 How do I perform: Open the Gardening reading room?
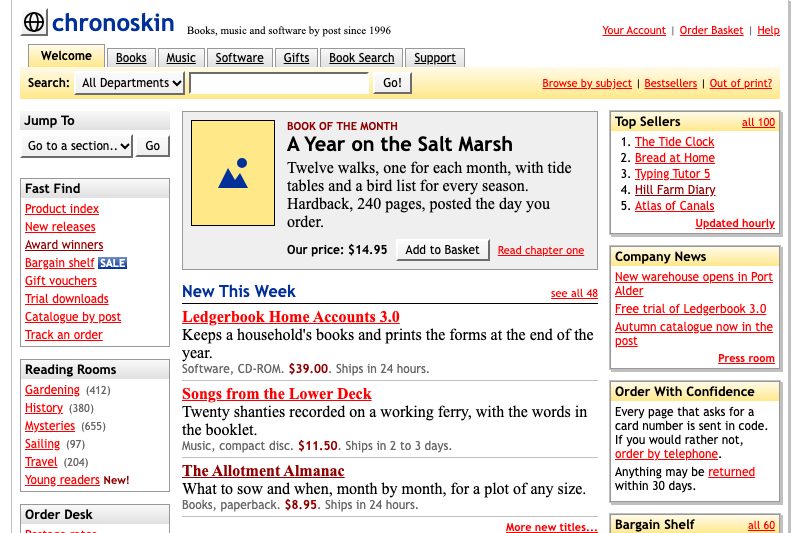52,390
